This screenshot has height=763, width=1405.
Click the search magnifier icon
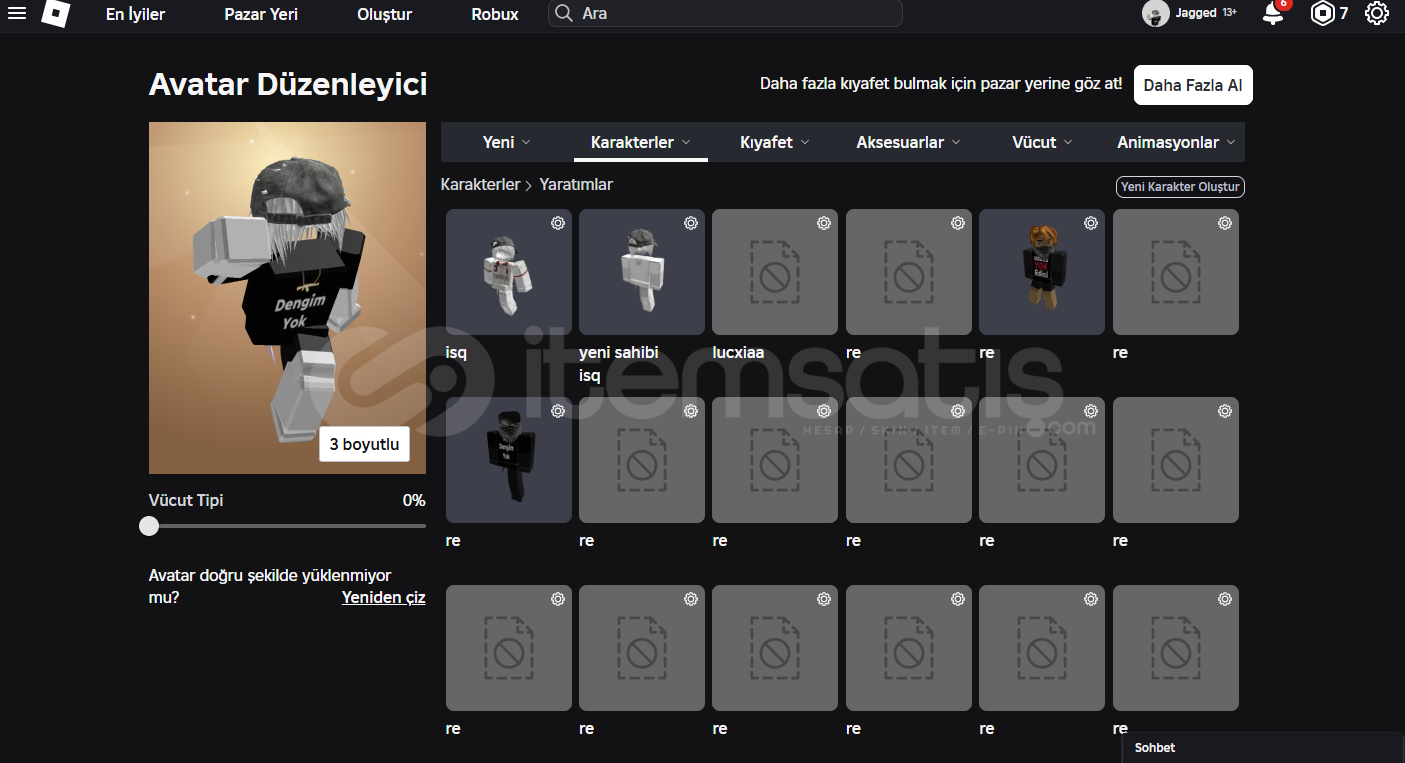click(564, 13)
